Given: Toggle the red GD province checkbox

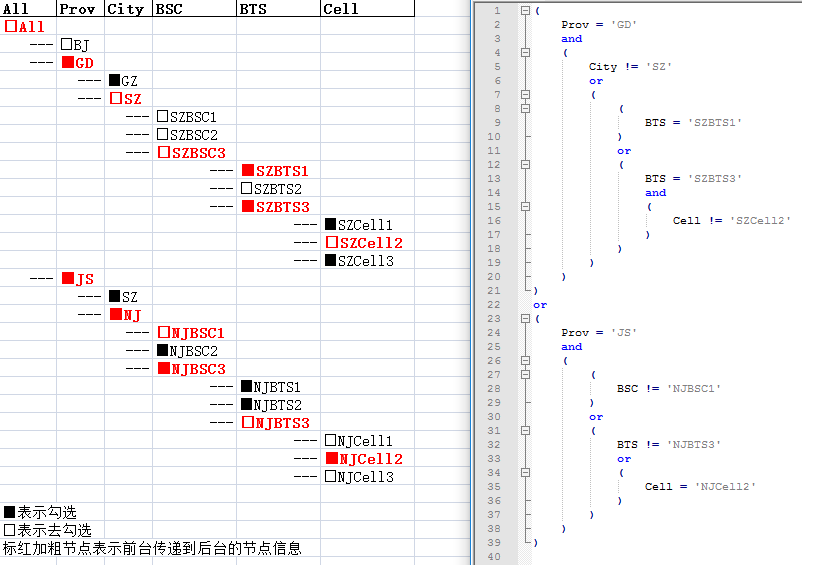Looking at the screenshot, I should [68, 62].
